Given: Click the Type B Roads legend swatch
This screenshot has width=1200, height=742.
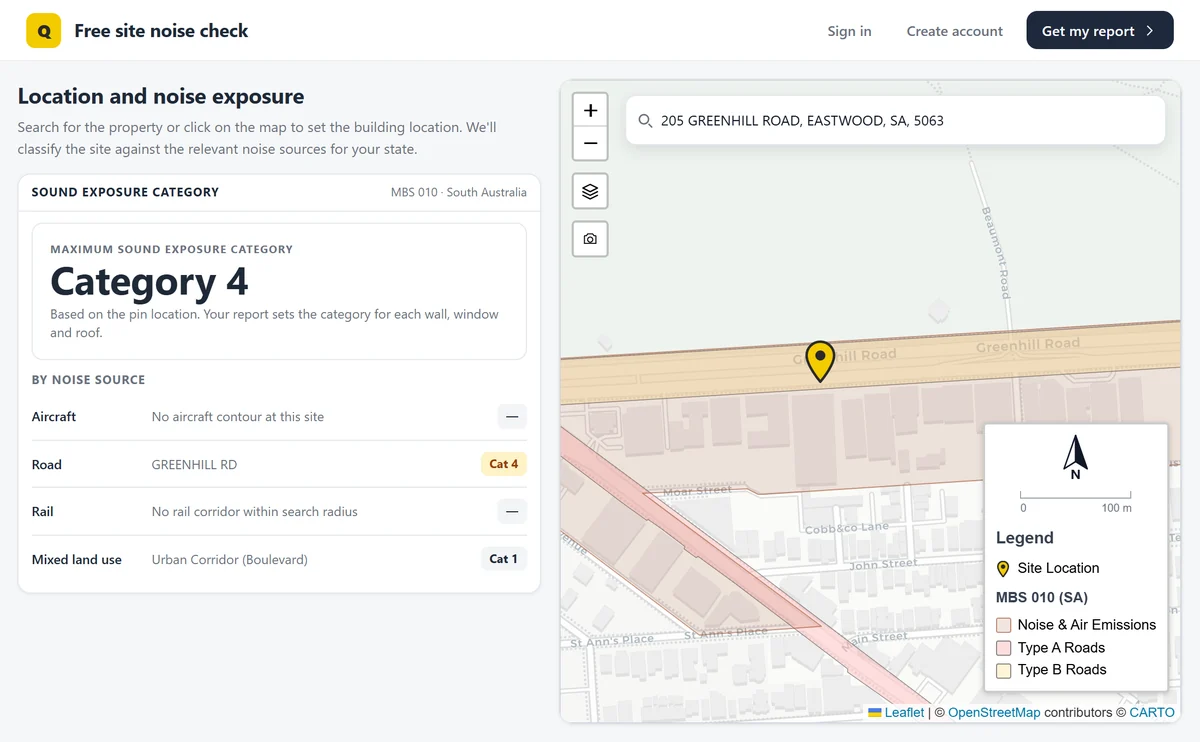Looking at the screenshot, I should coord(1003,670).
